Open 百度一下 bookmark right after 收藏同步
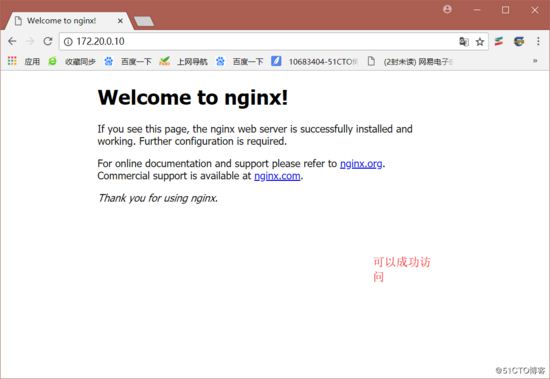550x379 pixels. pyautogui.click(x=128, y=61)
